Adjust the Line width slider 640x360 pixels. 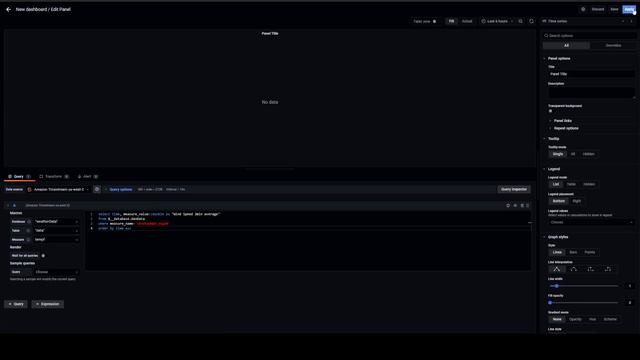584,286
